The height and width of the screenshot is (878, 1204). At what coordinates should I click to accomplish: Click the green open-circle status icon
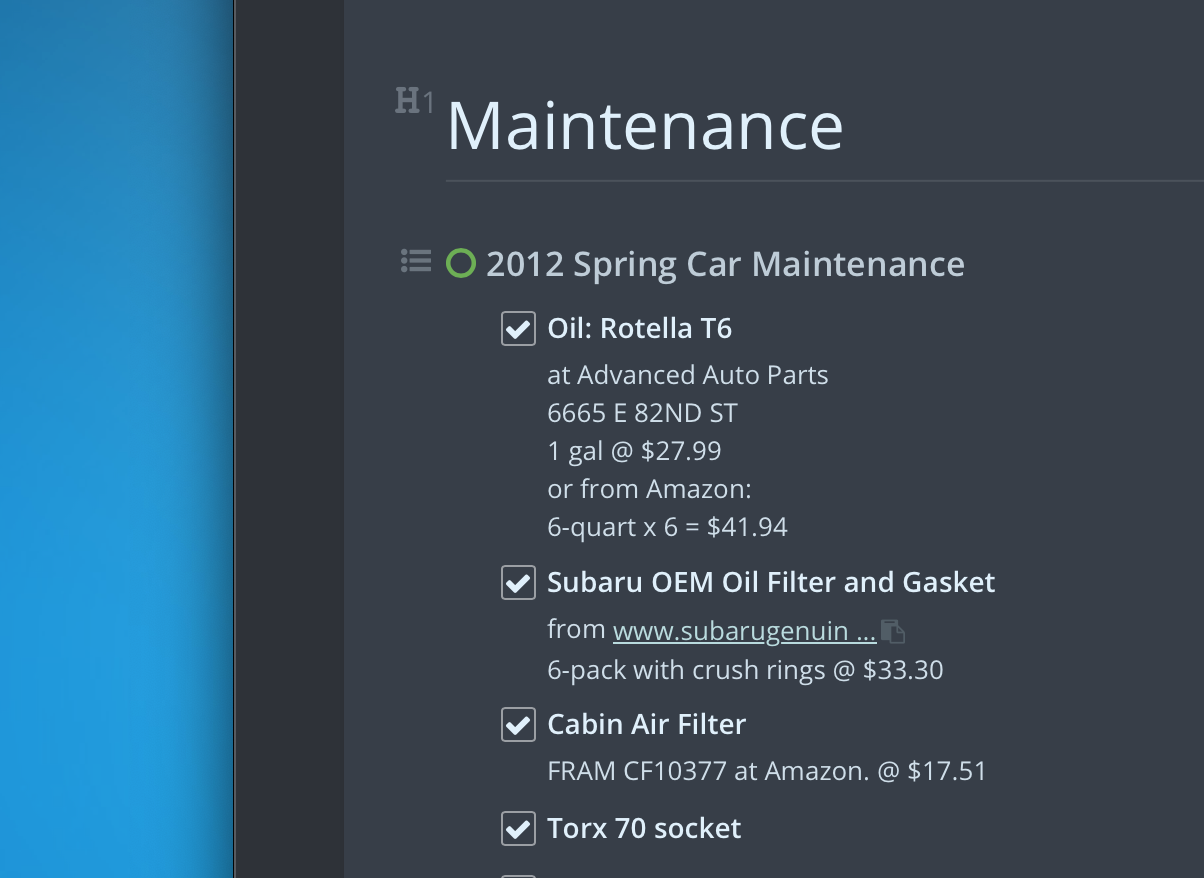pos(460,263)
